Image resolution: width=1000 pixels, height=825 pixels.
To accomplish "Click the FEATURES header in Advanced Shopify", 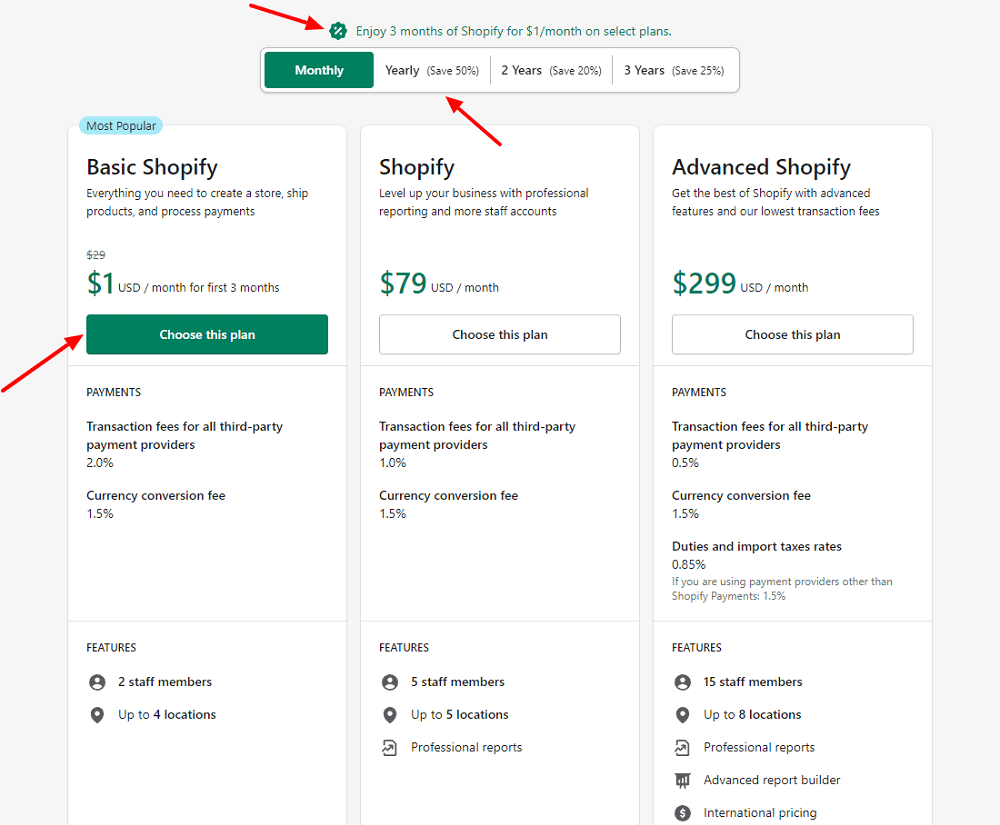I will pos(696,648).
